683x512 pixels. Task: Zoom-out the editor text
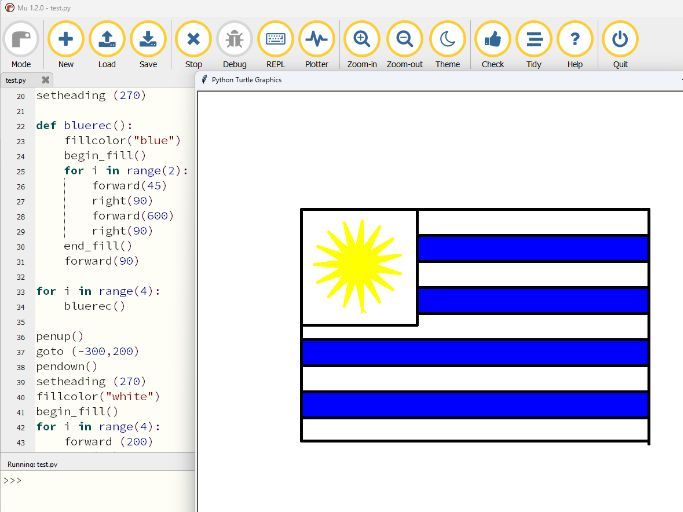[x=404, y=45]
